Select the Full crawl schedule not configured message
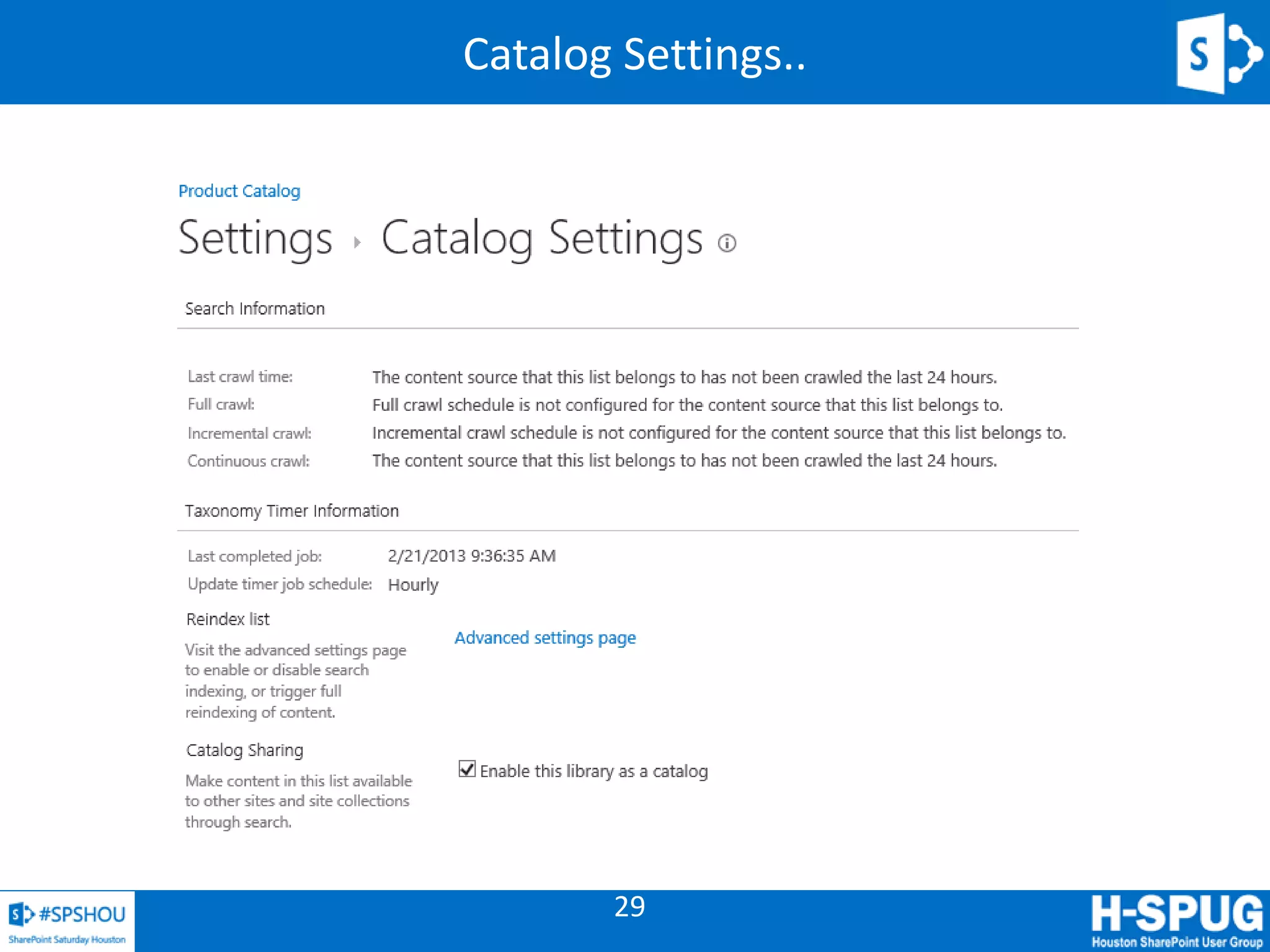The height and width of the screenshot is (952, 1270). pos(687,405)
